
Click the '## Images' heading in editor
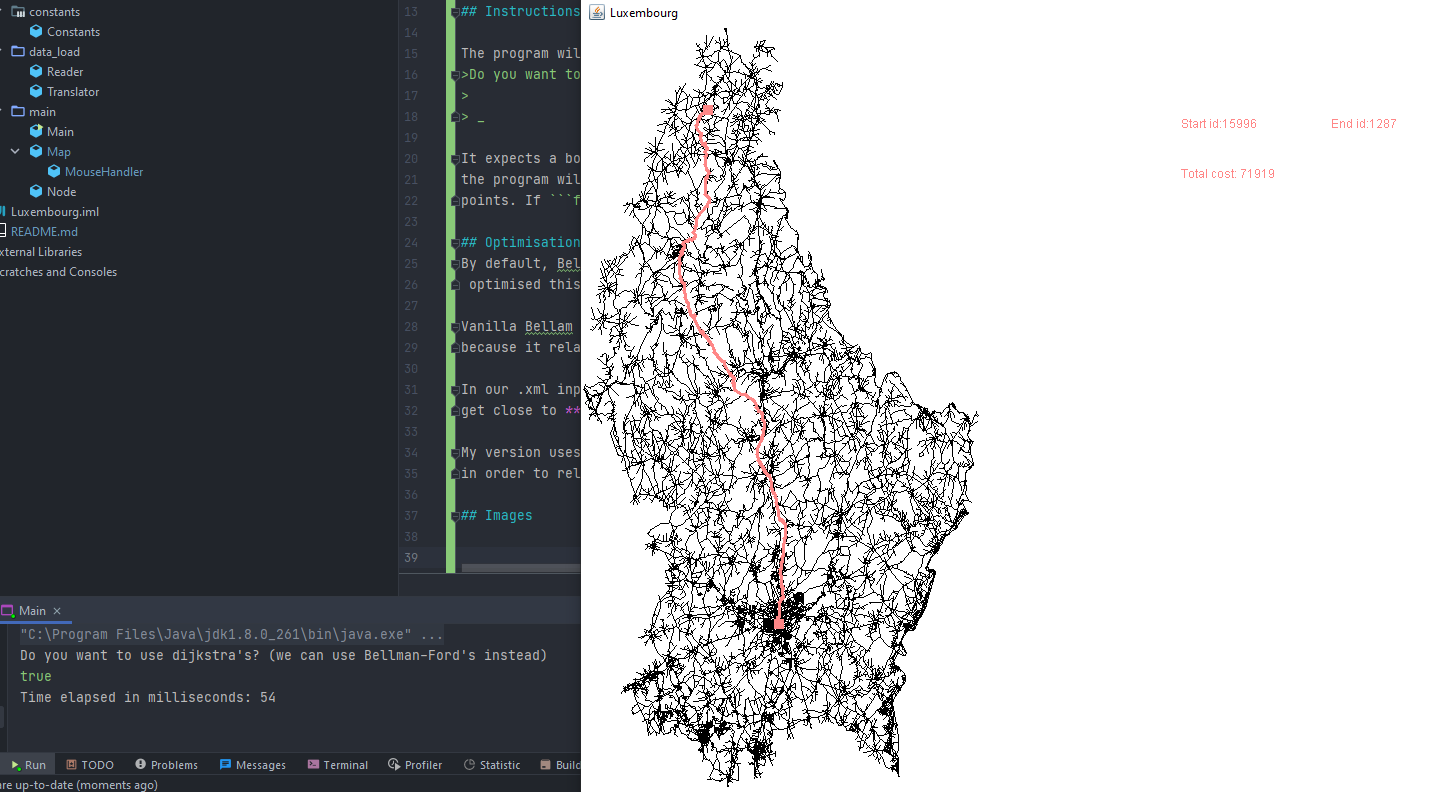[497, 516]
